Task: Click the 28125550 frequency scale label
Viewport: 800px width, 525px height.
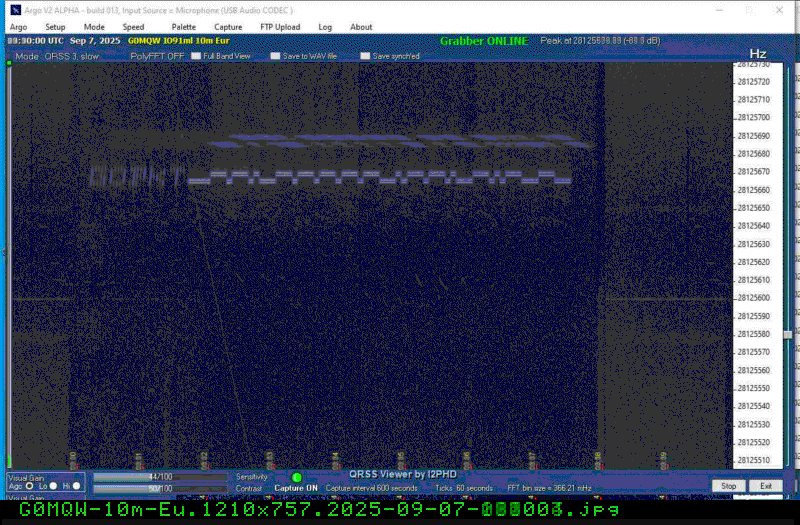Action: click(754, 388)
